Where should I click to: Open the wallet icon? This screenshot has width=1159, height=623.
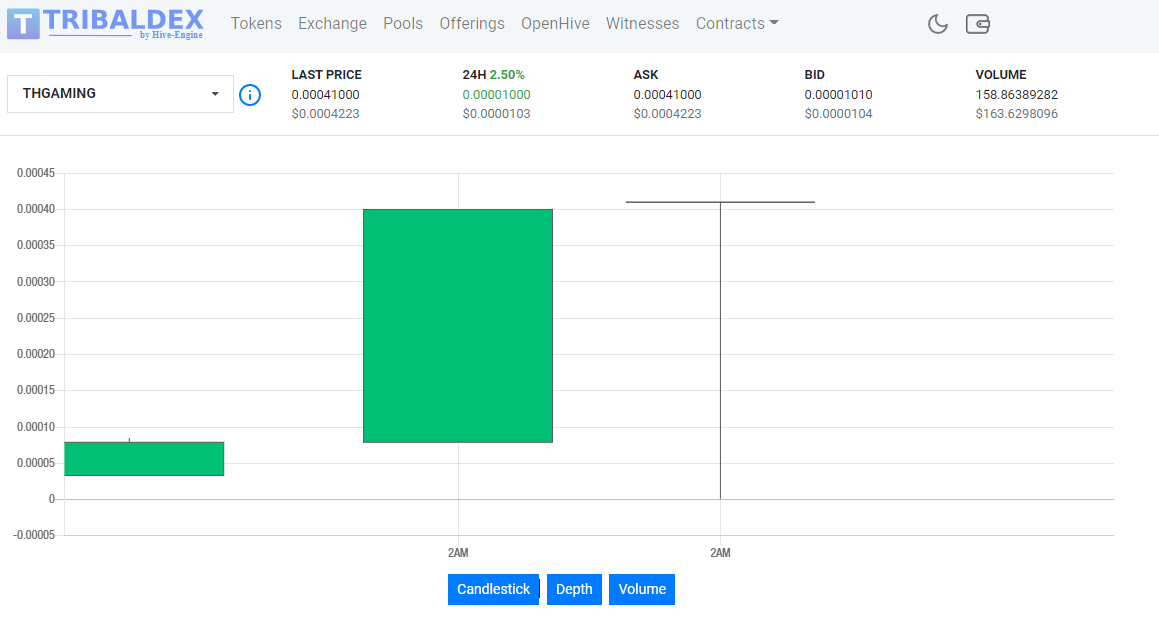977,24
